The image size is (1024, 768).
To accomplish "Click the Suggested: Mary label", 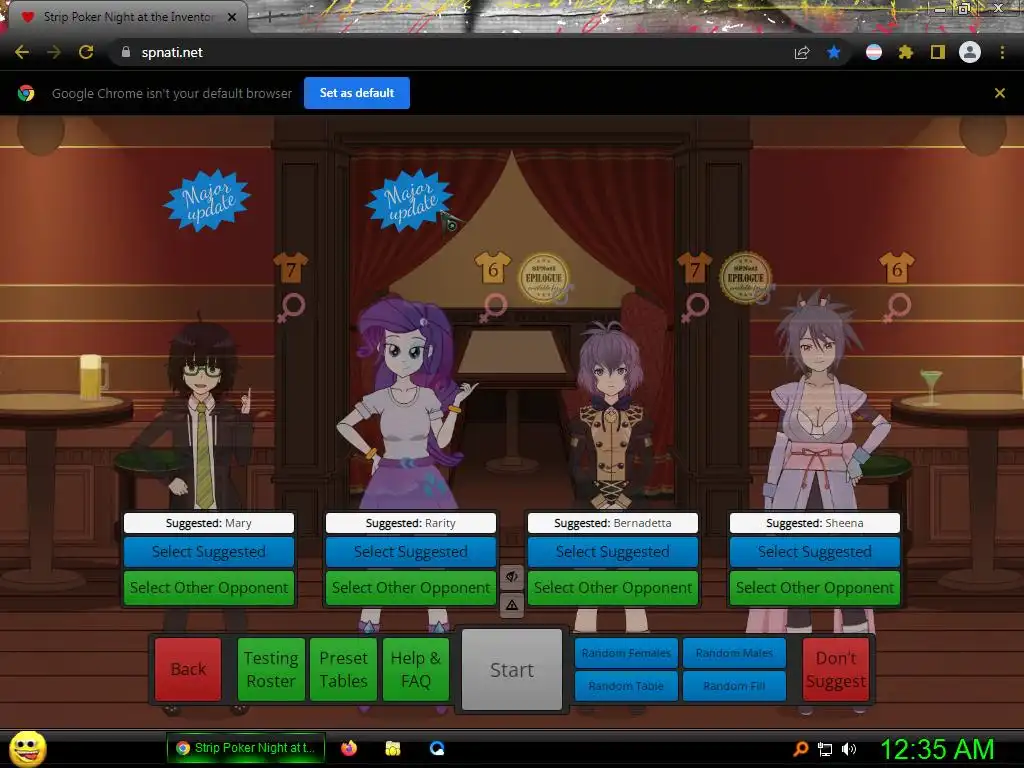I will (209, 523).
